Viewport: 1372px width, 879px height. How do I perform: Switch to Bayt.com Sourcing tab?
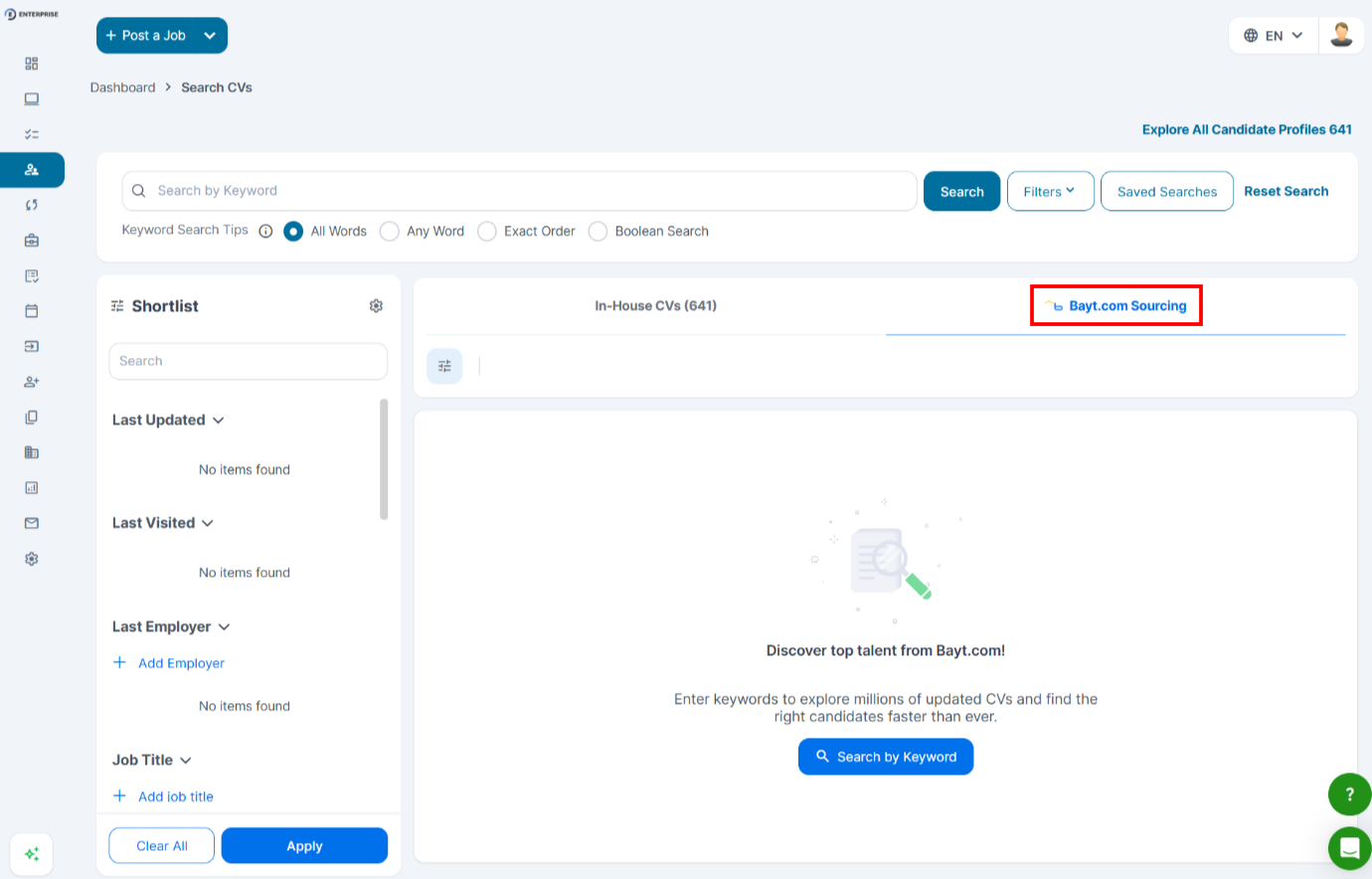pyautogui.click(x=1115, y=306)
